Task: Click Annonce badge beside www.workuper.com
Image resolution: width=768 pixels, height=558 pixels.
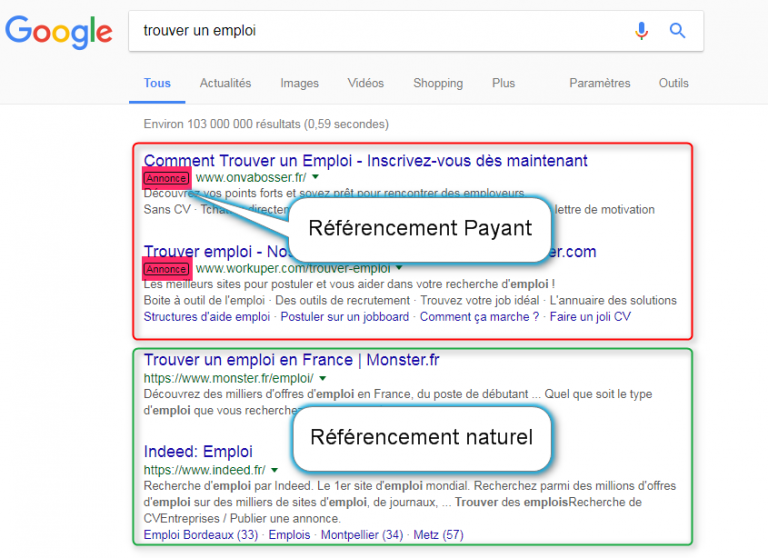Action: (167, 269)
